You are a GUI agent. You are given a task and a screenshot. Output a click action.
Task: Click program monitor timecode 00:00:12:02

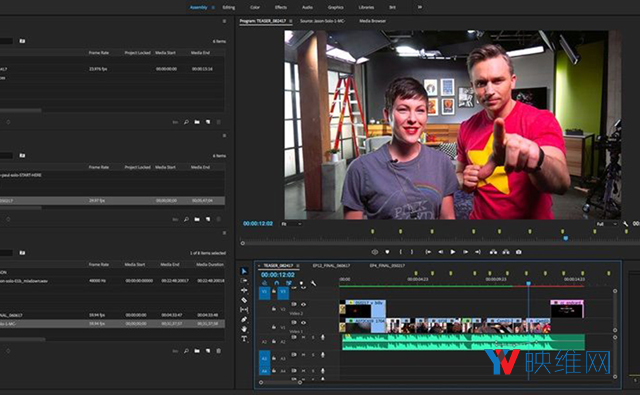(x=258, y=224)
